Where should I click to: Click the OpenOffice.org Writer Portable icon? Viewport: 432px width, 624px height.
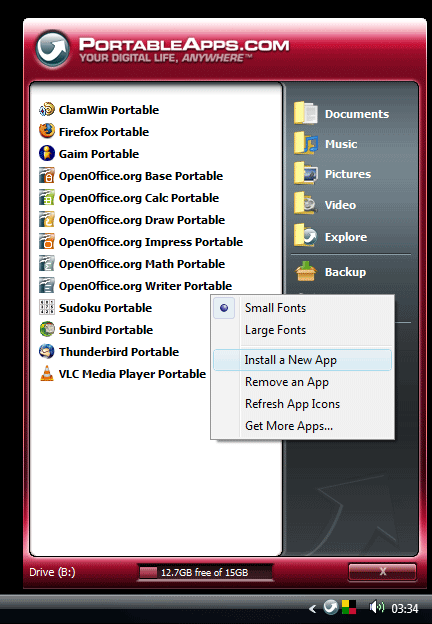[47, 285]
